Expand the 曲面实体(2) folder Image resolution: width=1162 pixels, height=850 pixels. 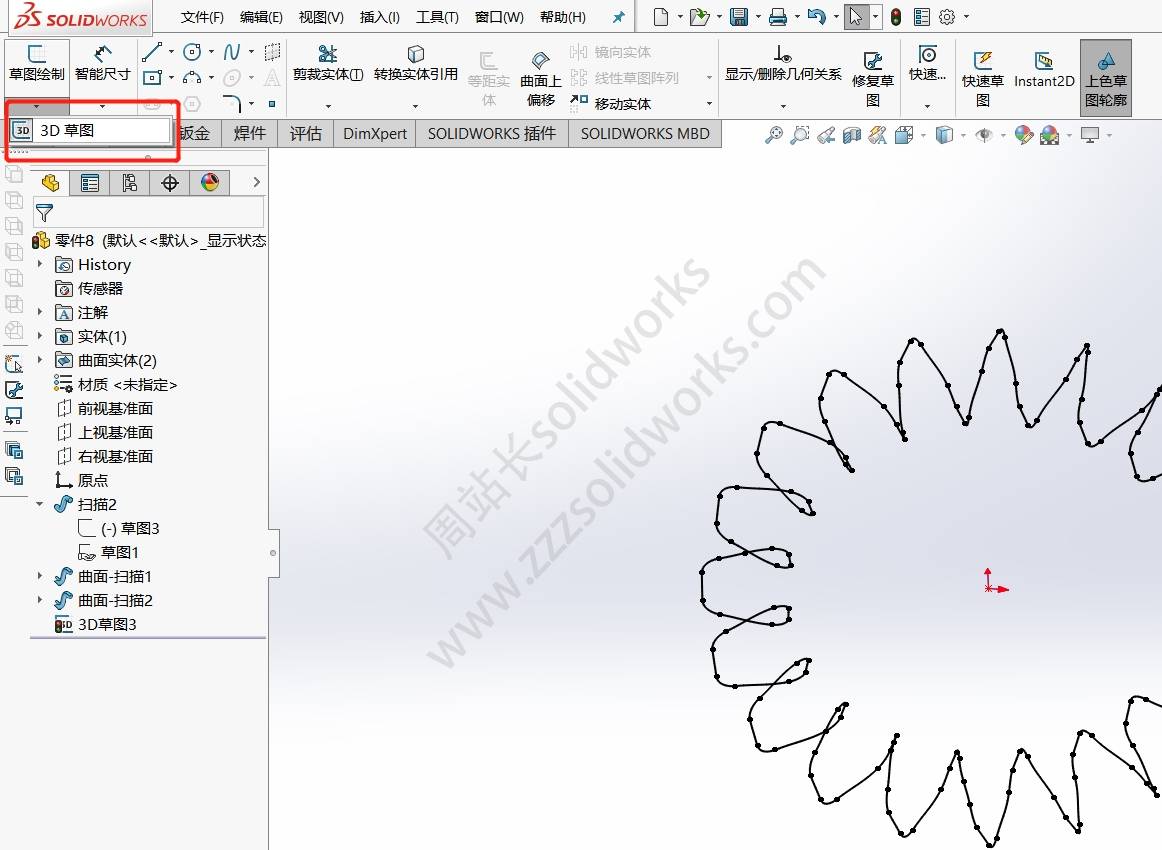pos(41,360)
